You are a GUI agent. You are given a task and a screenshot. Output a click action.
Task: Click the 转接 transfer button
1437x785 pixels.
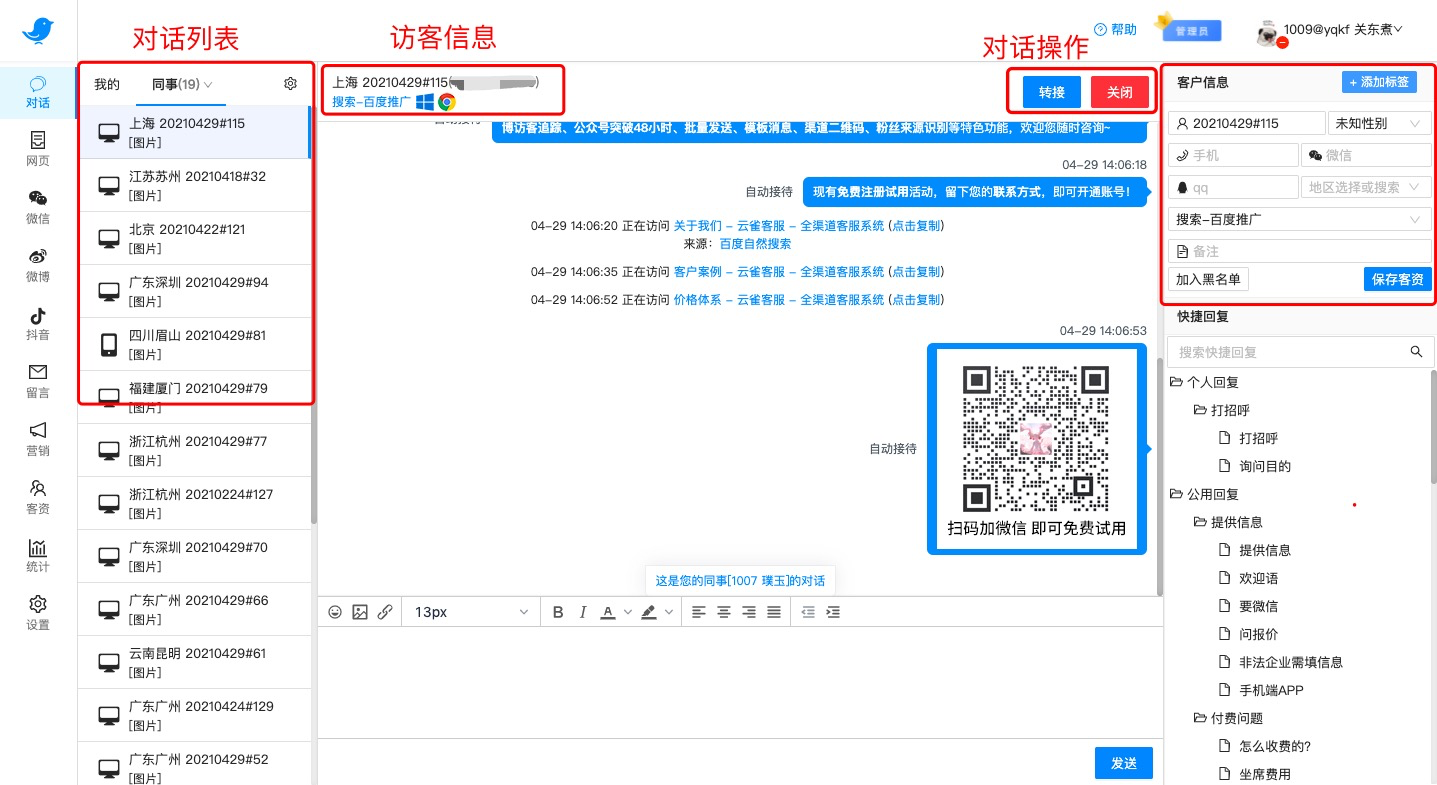1051,92
